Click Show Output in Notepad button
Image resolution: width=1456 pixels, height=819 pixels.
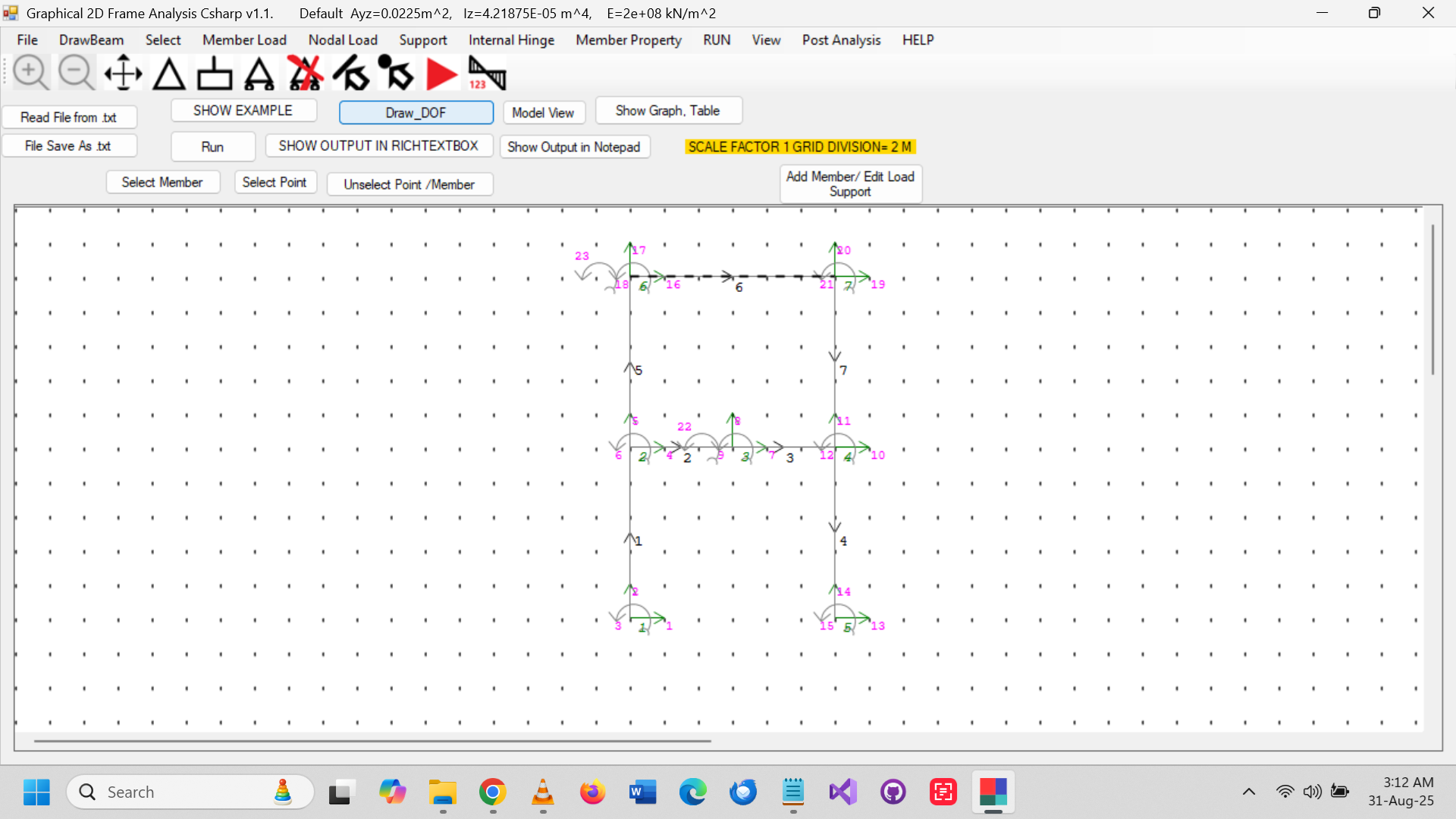pos(575,146)
